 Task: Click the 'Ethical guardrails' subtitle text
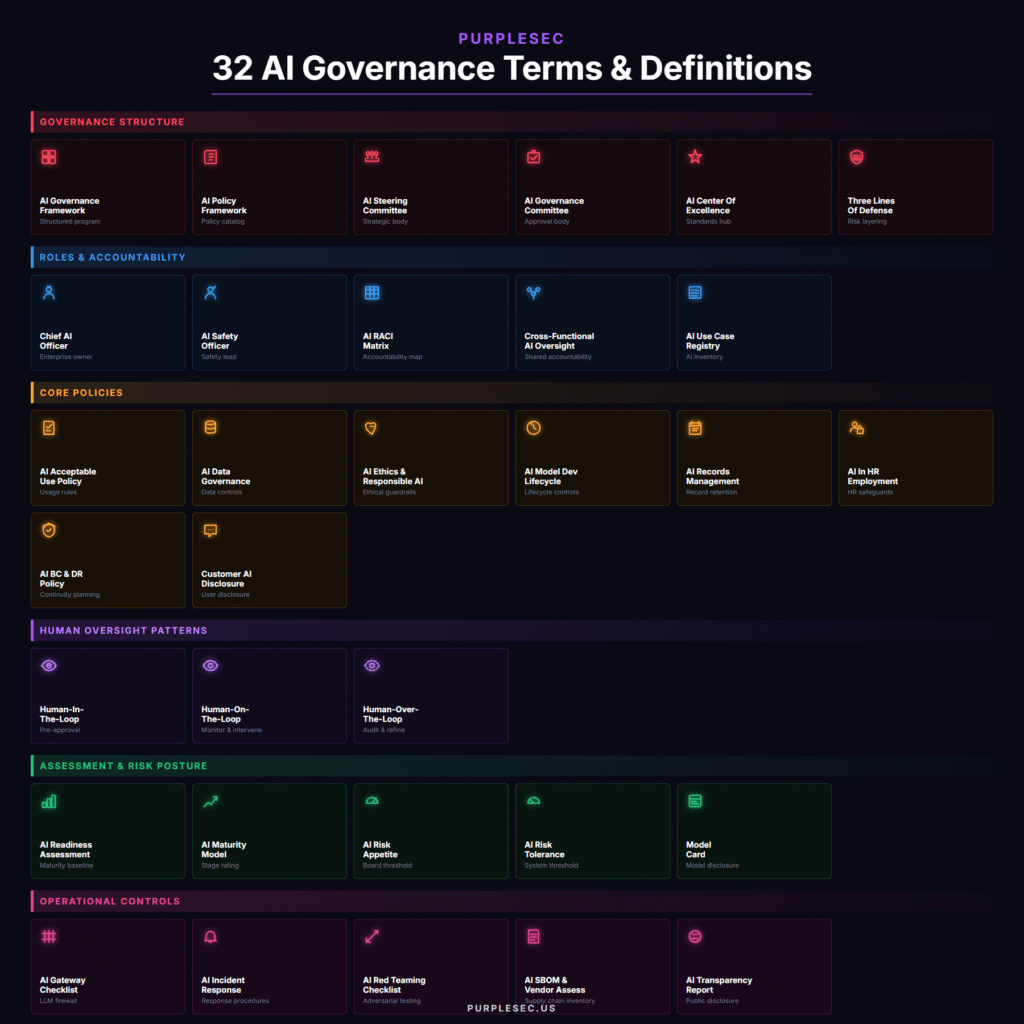[x=389, y=492]
